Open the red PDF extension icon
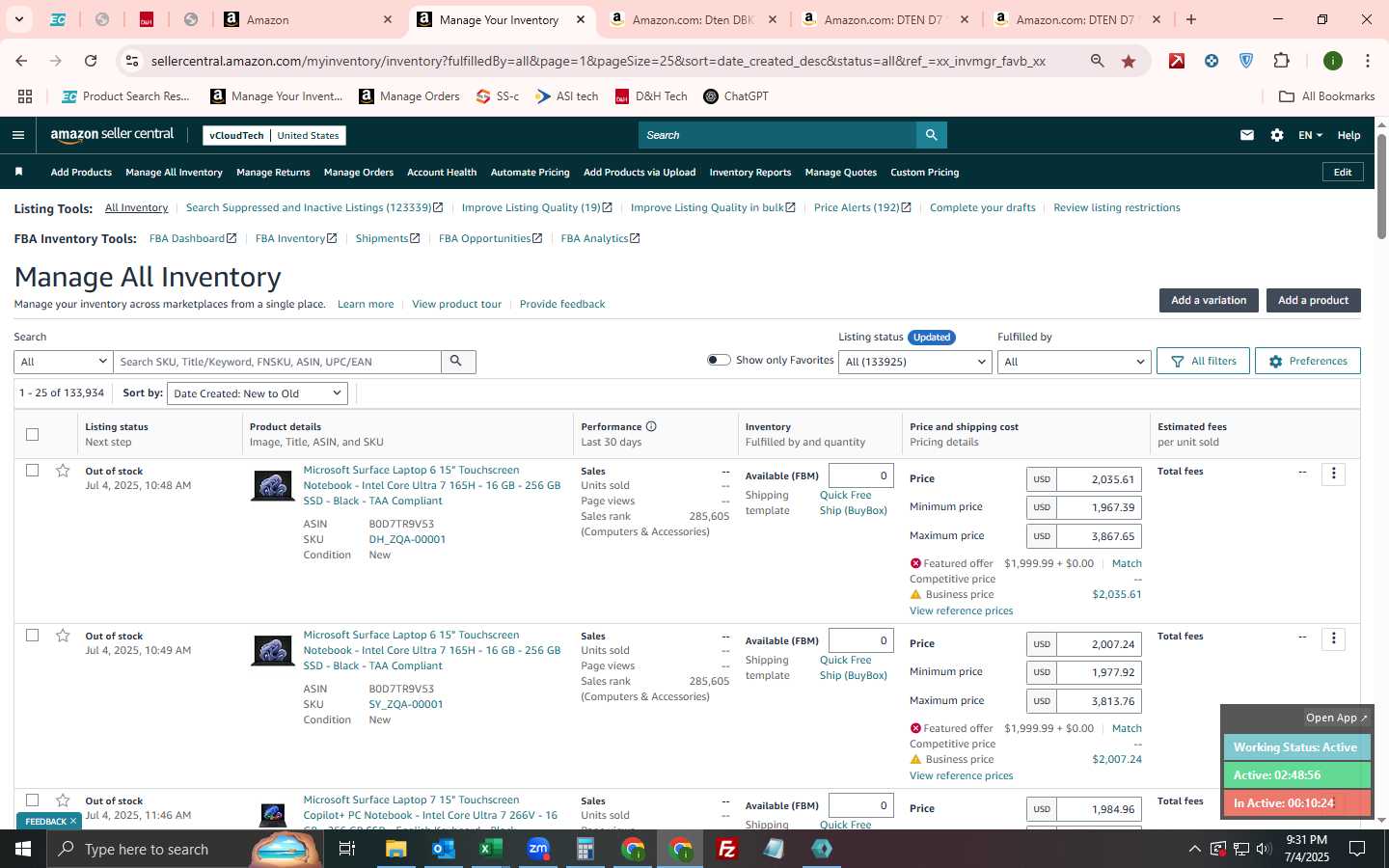Screen dimensions: 1389x868 click(1177, 61)
